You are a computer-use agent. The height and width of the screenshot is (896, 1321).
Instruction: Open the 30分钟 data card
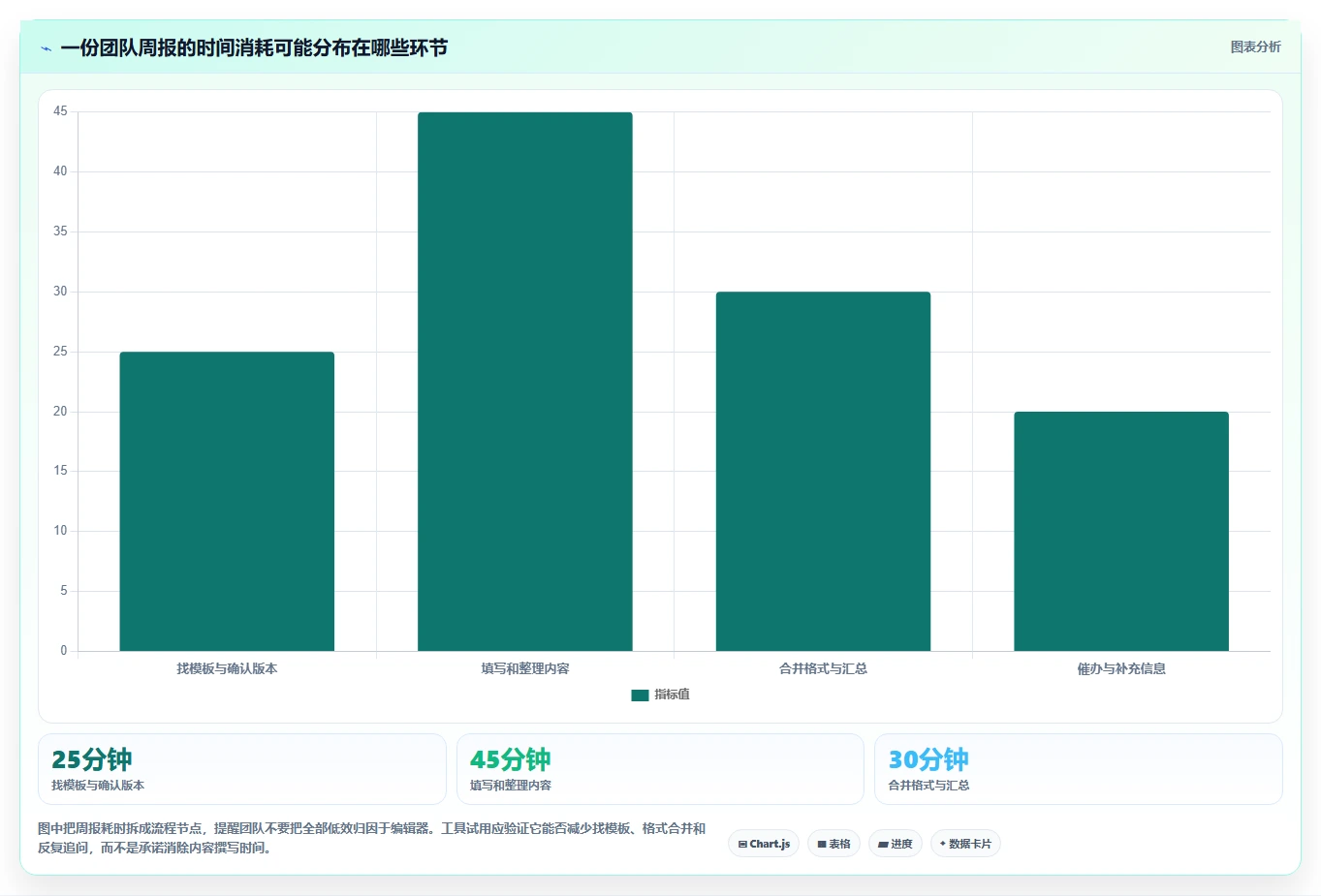pos(1079,769)
